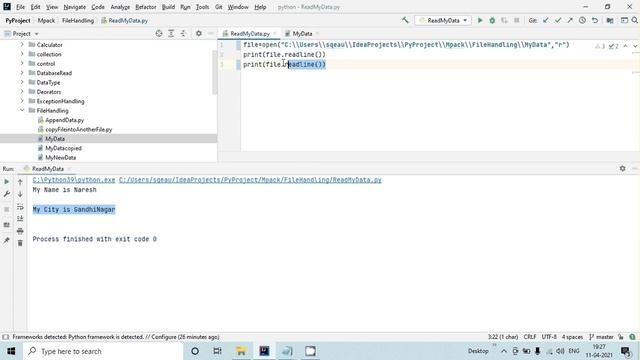Viewport: 640px width, 360px height.
Task: Click the python.exe path link
Action: (x=74, y=180)
